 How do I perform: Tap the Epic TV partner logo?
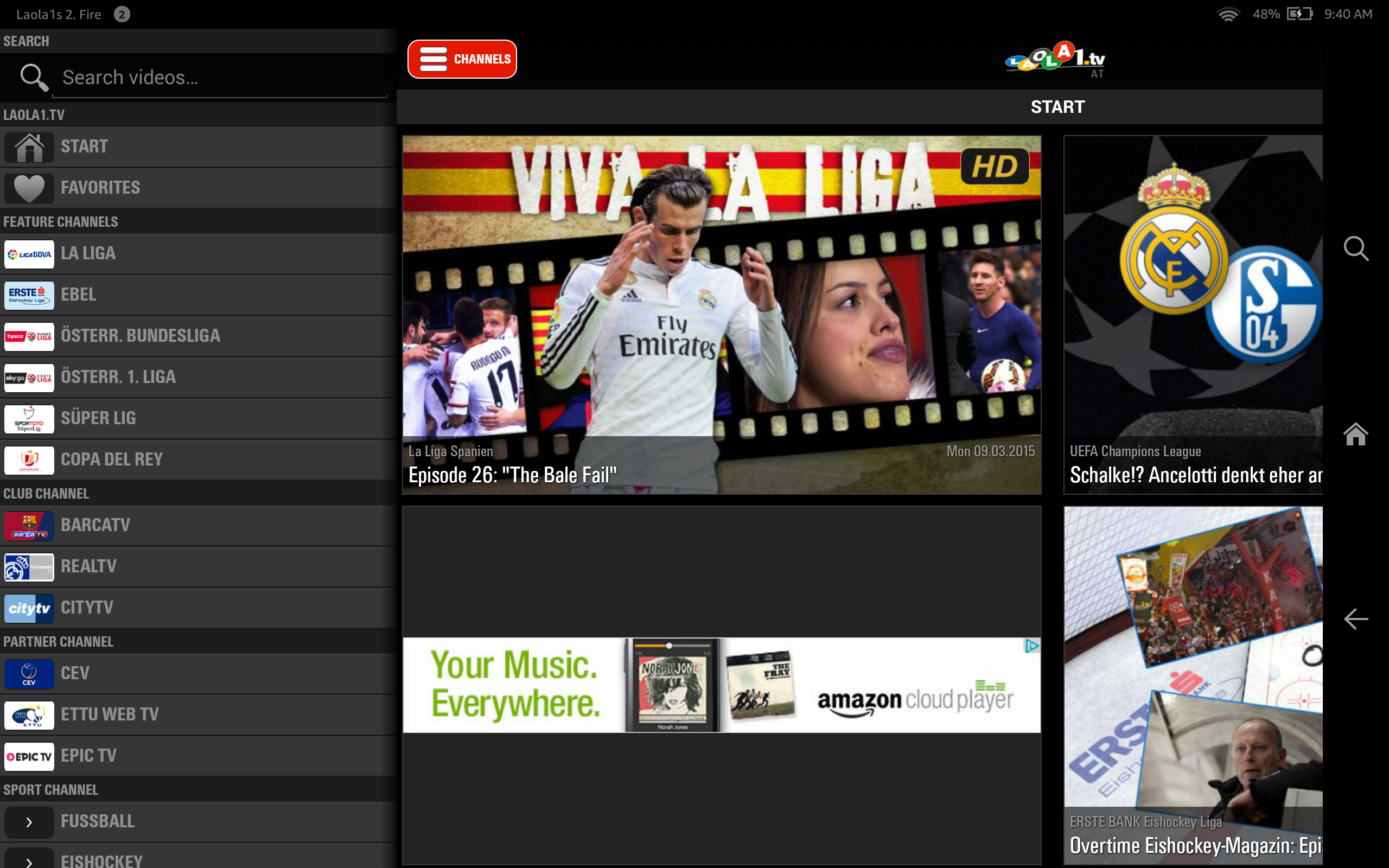click(x=29, y=757)
